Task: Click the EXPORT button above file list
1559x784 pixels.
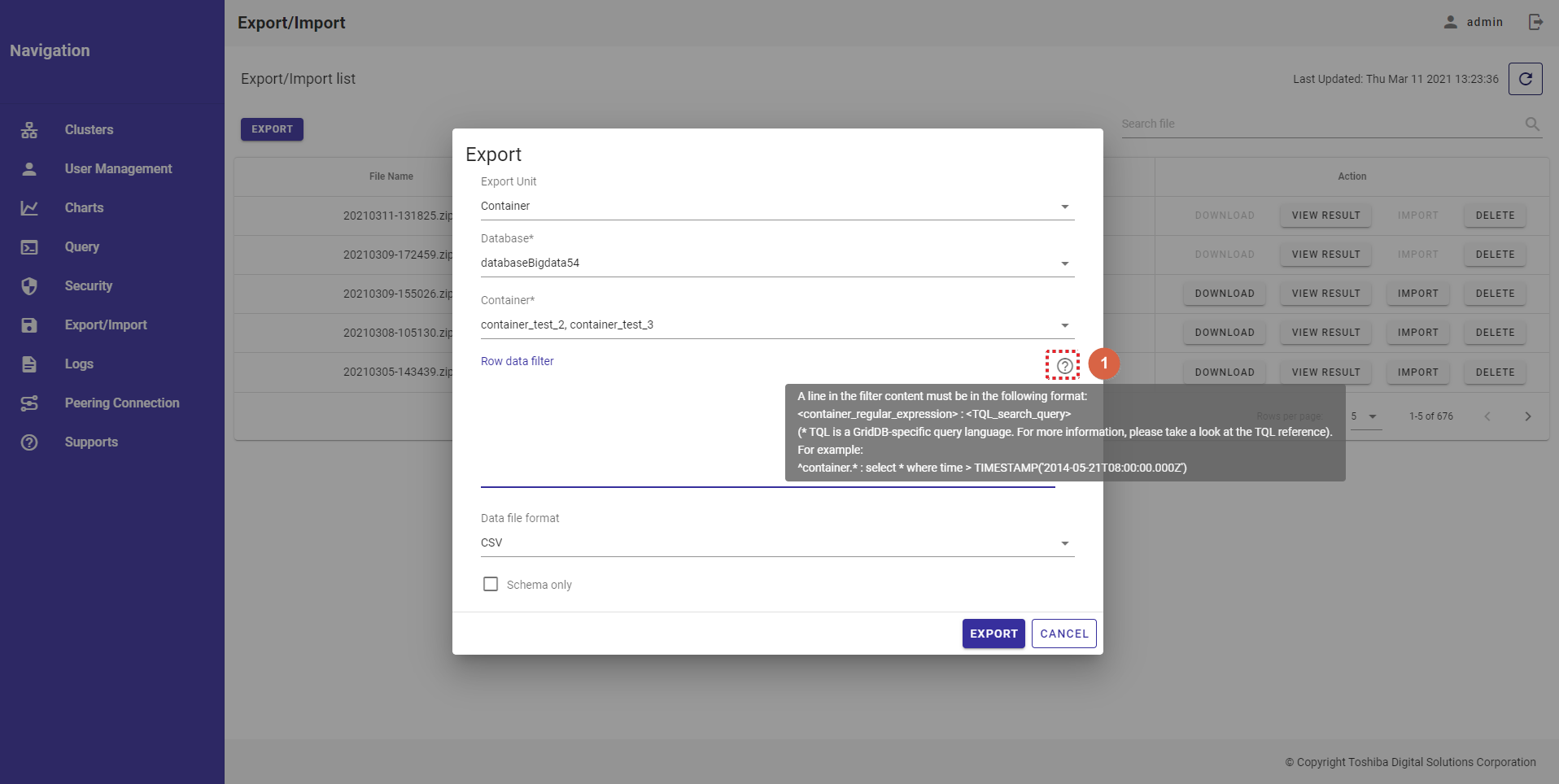Action: [272, 129]
